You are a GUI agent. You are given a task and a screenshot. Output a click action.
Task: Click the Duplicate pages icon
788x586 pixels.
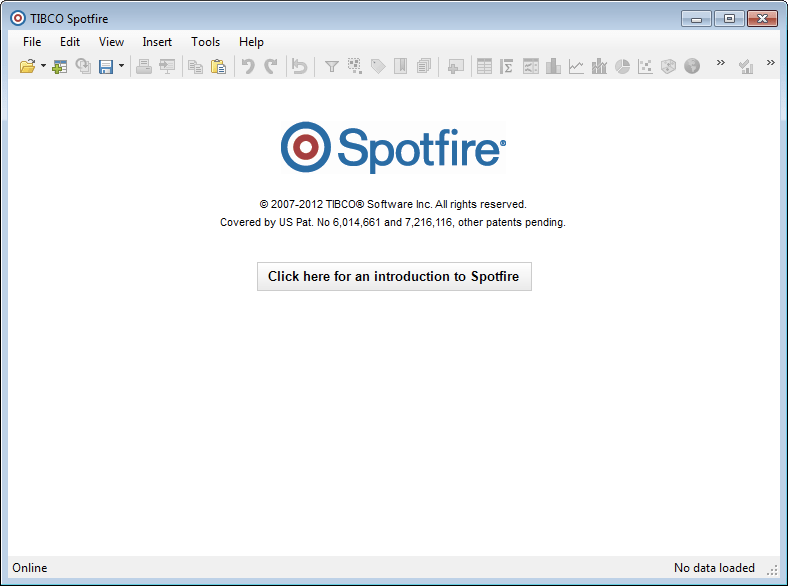[424, 66]
